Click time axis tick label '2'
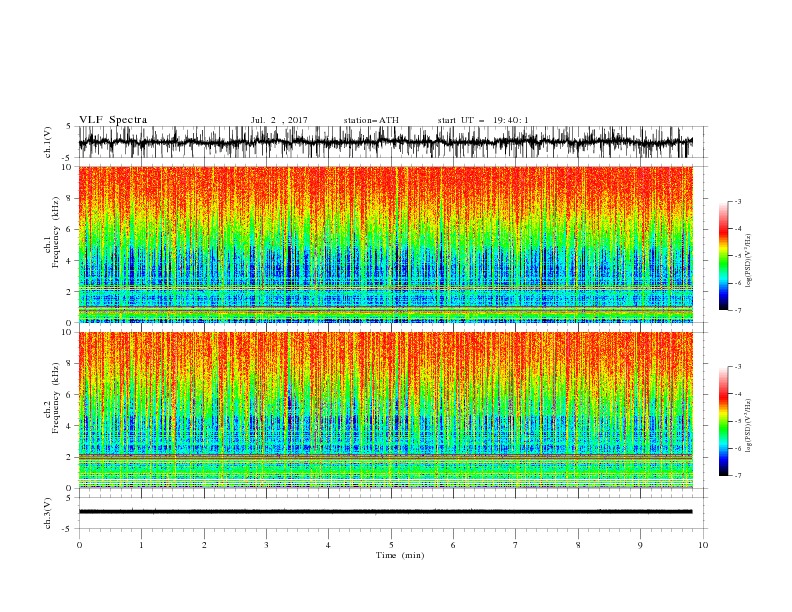 point(204,545)
